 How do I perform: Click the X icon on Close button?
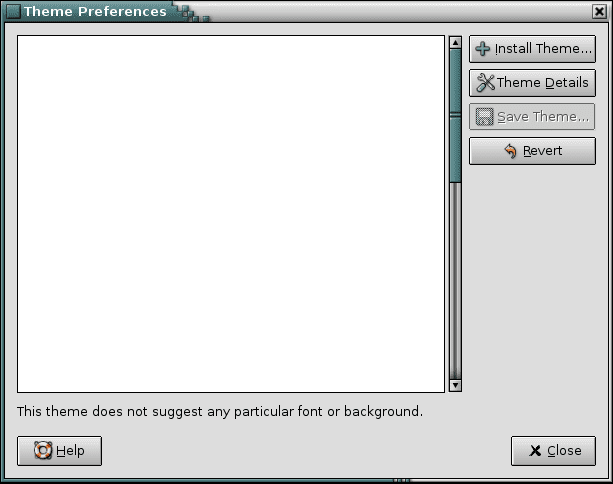535,451
